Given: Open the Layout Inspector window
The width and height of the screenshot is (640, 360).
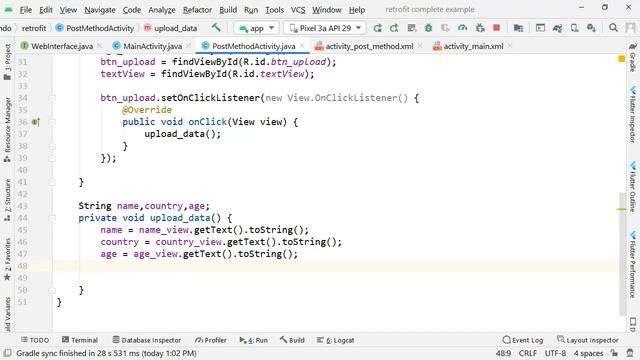Looking at the screenshot, I should point(588,340).
